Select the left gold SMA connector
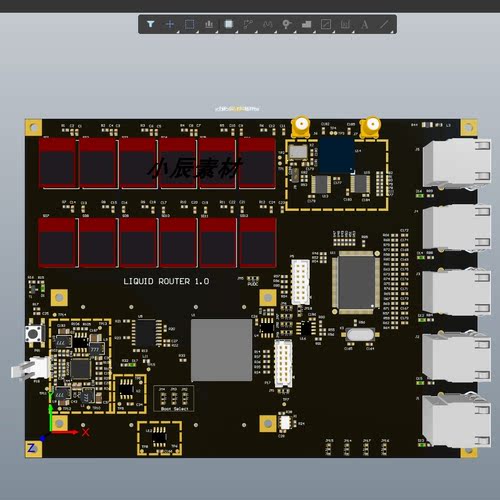Image resolution: width=500 pixels, height=500 pixels. (x=301, y=127)
